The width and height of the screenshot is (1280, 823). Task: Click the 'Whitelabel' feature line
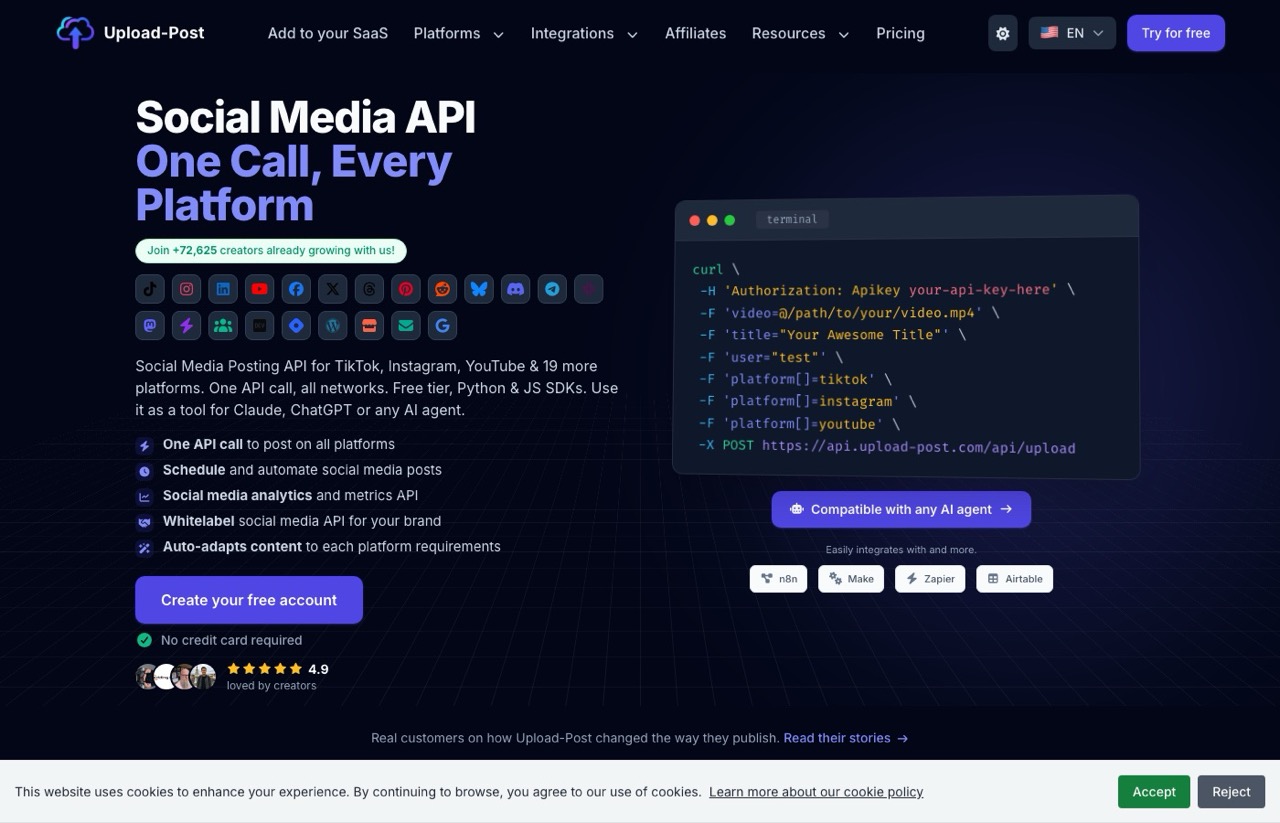click(x=302, y=521)
